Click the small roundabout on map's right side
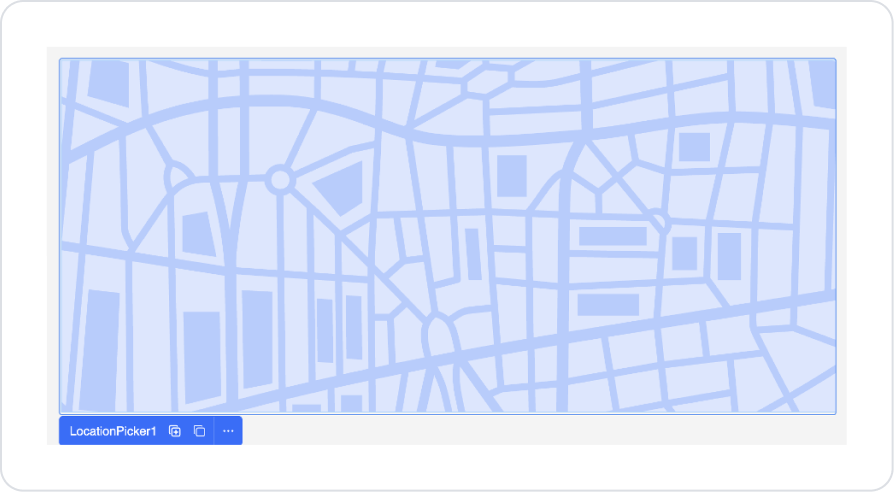 point(657,220)
